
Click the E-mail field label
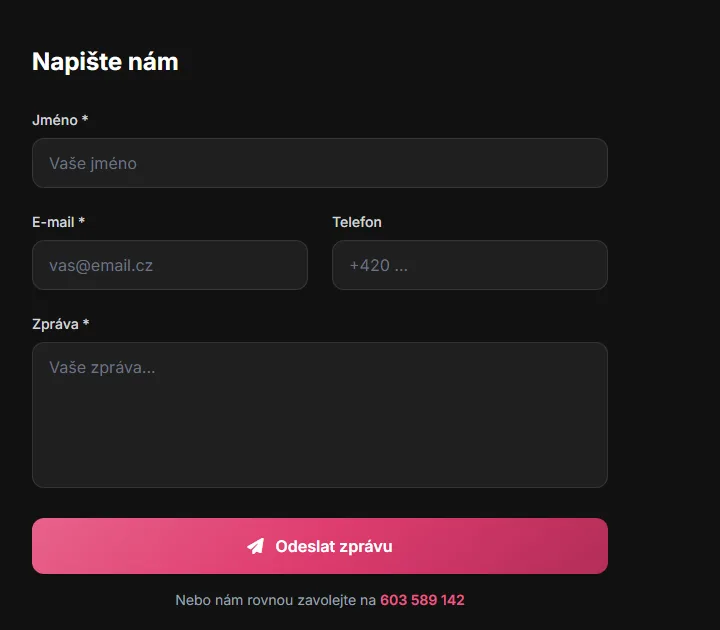pyautogui.click(x=53, y=222)
